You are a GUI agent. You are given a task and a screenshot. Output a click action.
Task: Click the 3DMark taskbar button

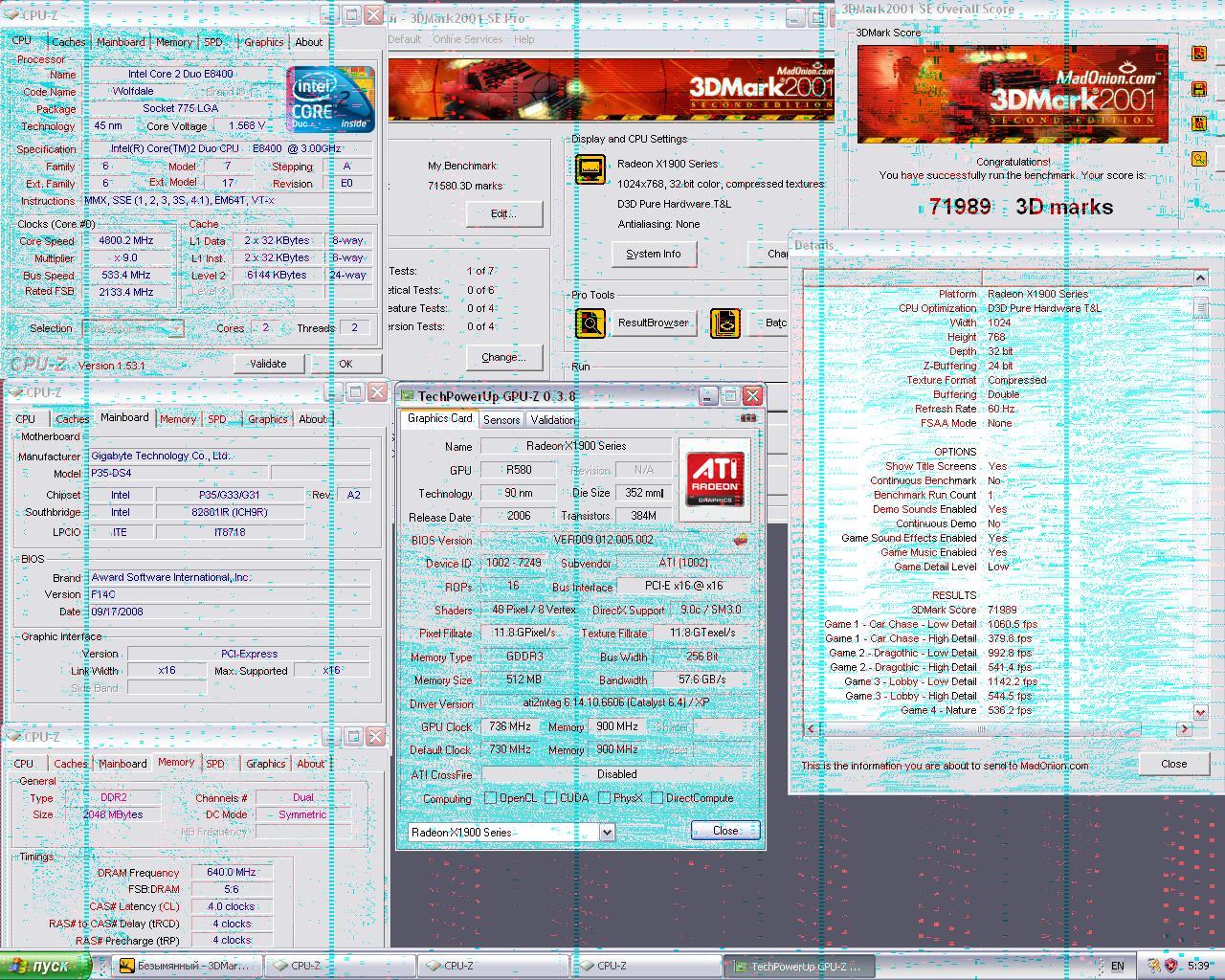[186, 966]
